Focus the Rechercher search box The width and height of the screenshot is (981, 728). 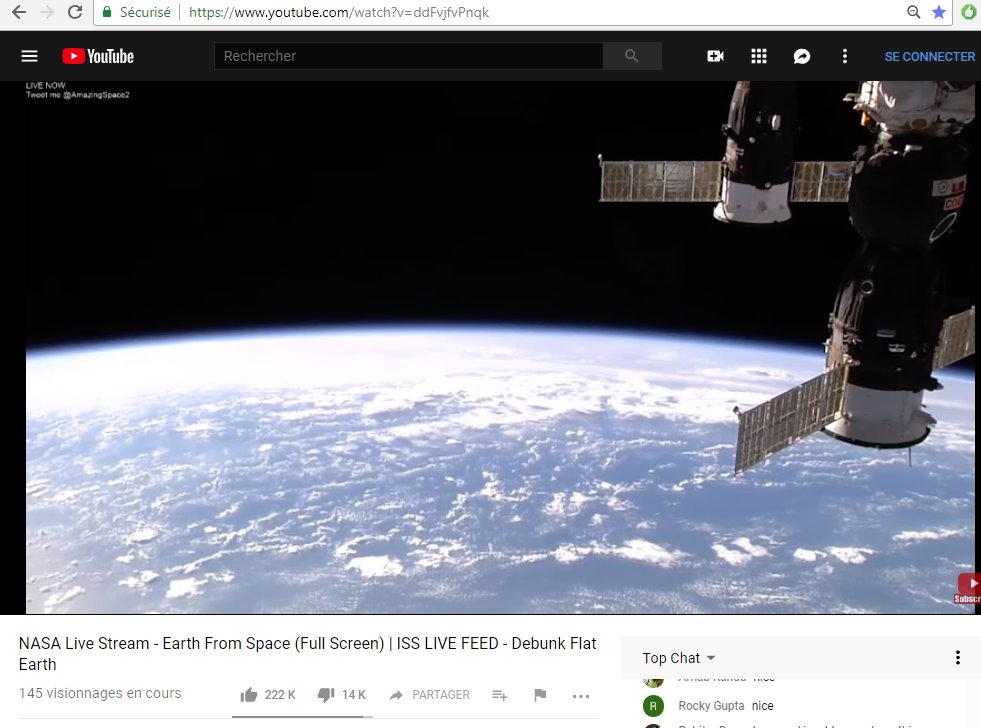[409, 56]
